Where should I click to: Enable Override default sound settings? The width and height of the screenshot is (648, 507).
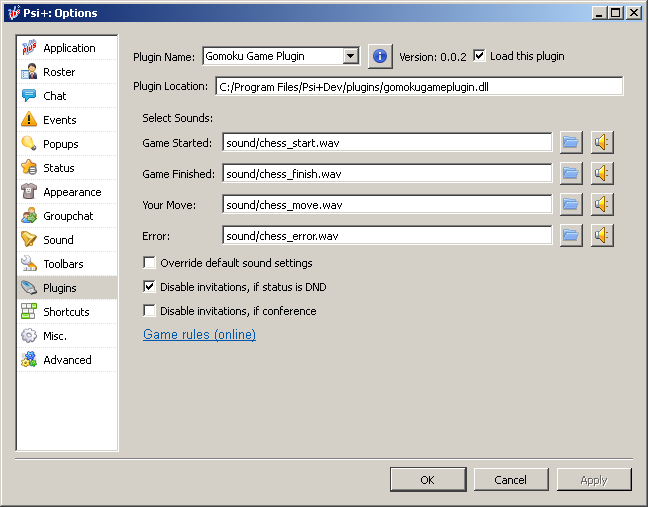click(x=150, y=263)
